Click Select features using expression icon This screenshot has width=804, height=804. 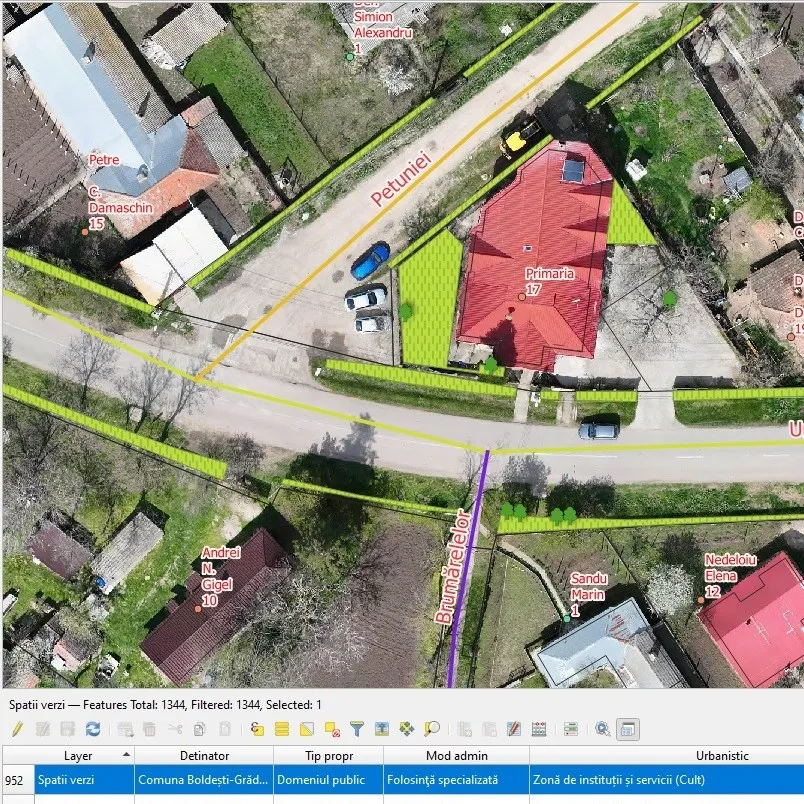[257, 729]
